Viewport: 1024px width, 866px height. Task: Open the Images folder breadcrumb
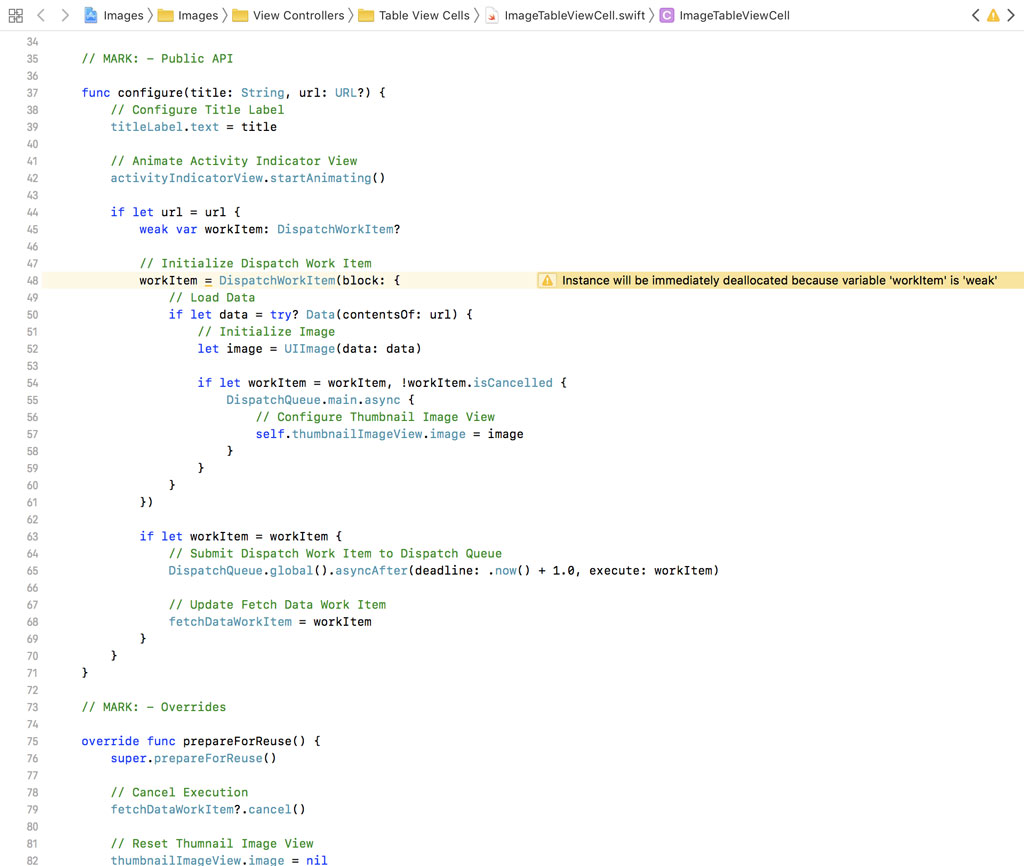pyautogui.click(x=197, y=15)
